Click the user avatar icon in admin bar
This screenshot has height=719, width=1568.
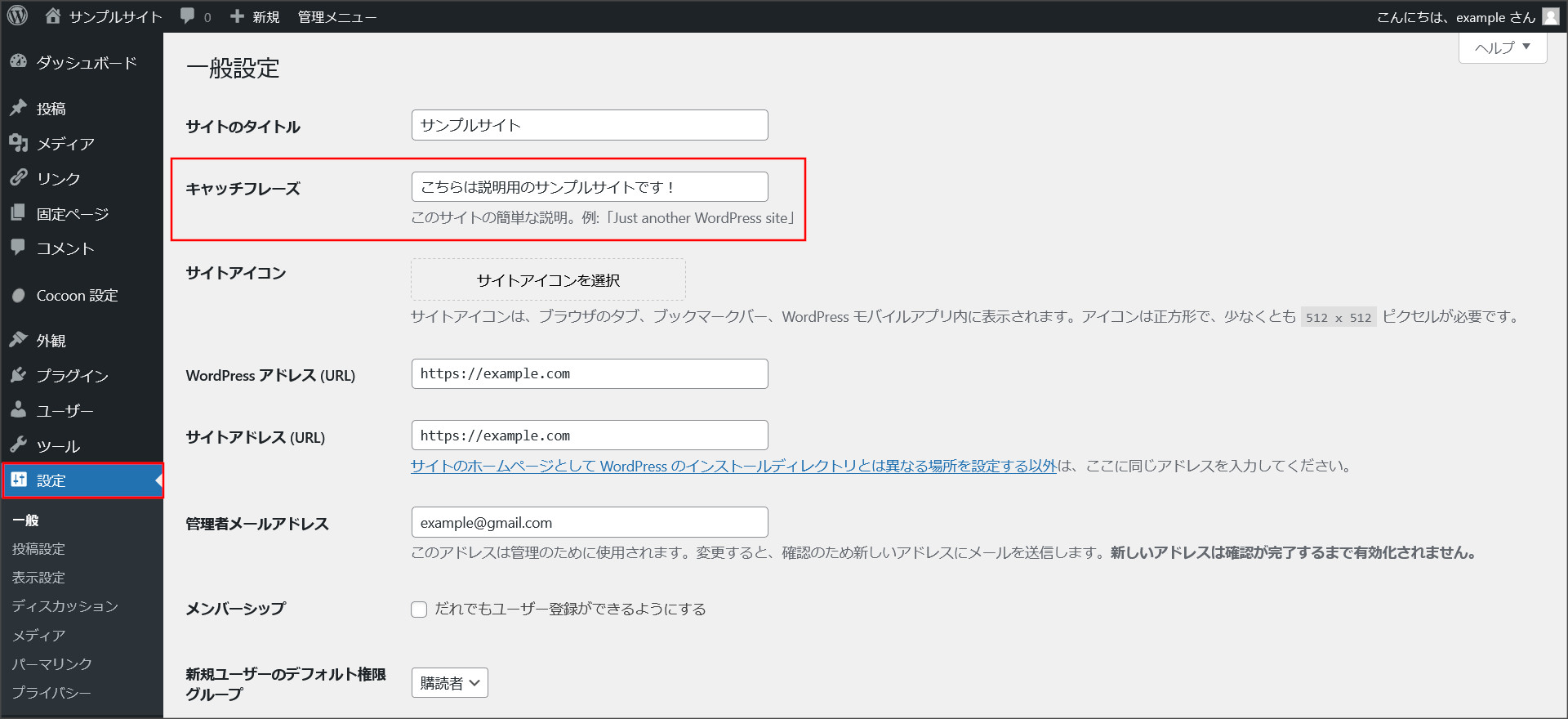(1550, 16)
